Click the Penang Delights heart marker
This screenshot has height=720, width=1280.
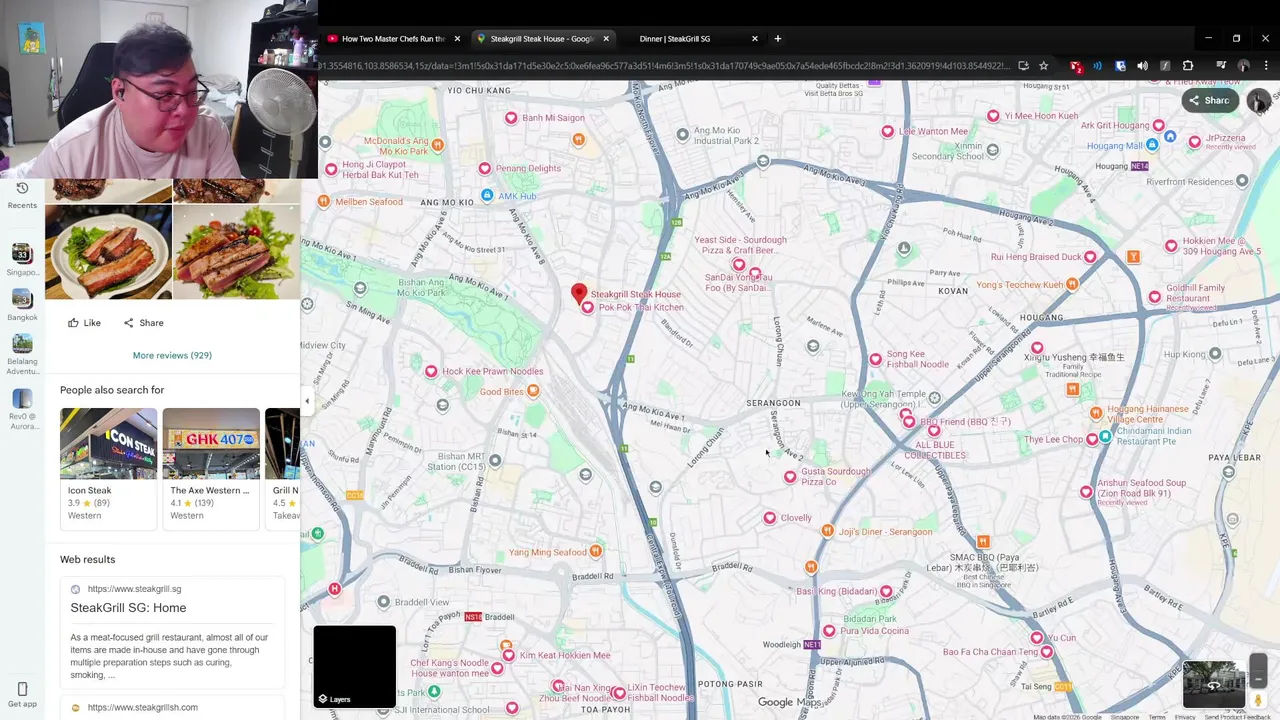485,168
